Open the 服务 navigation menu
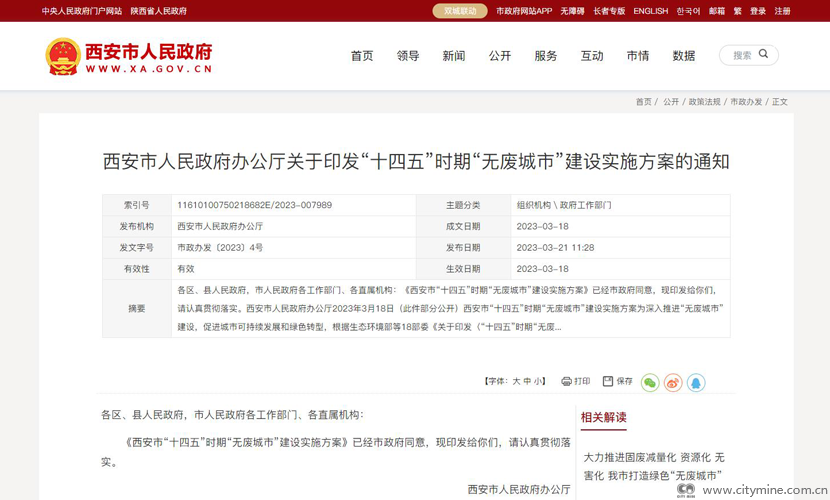Viewport: 830px width, 500px height. coord(546,56)
